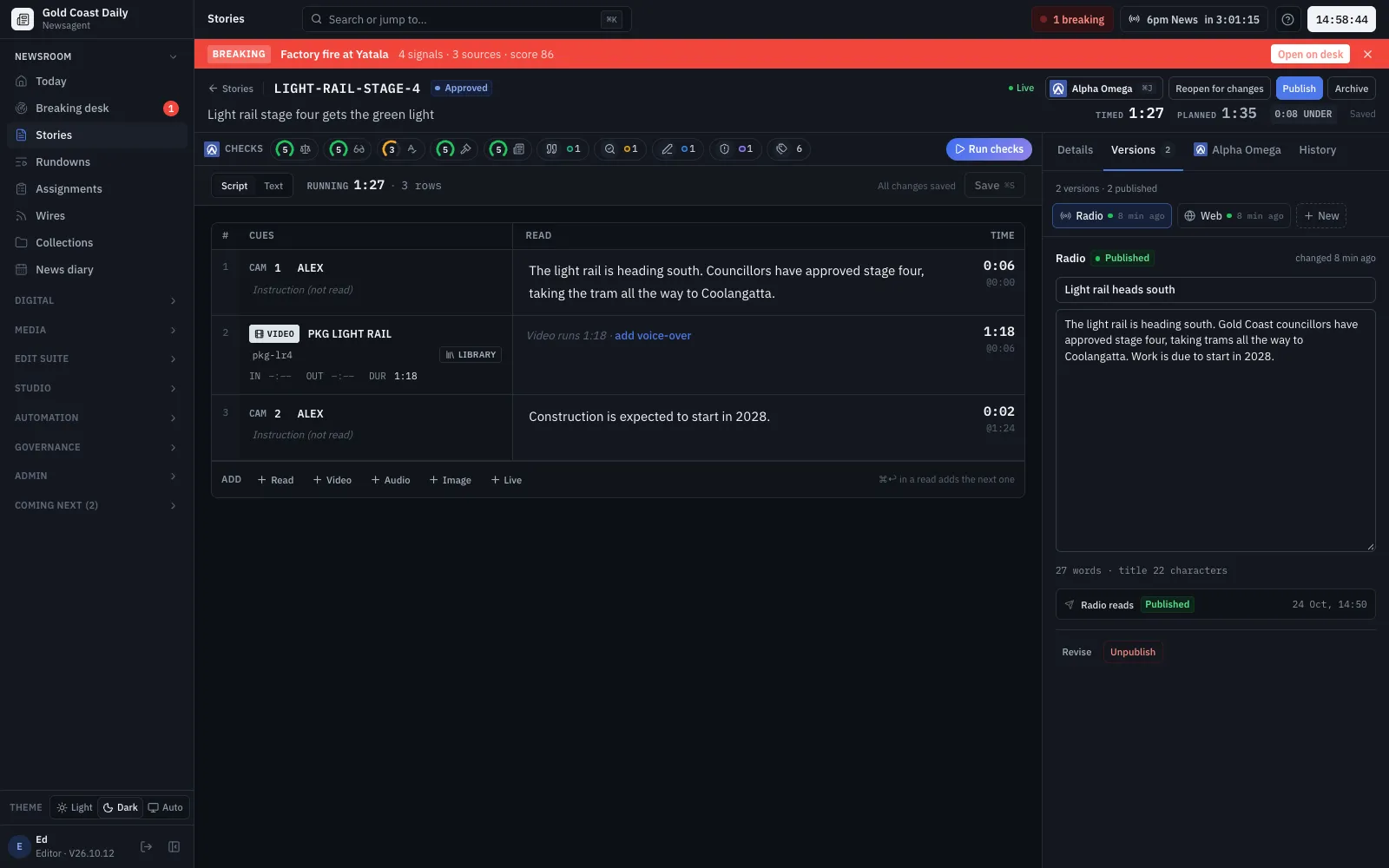Viewport: 1389px width, 868px height.
Task: Open the History tab
Action: [x=1317, y=150]
